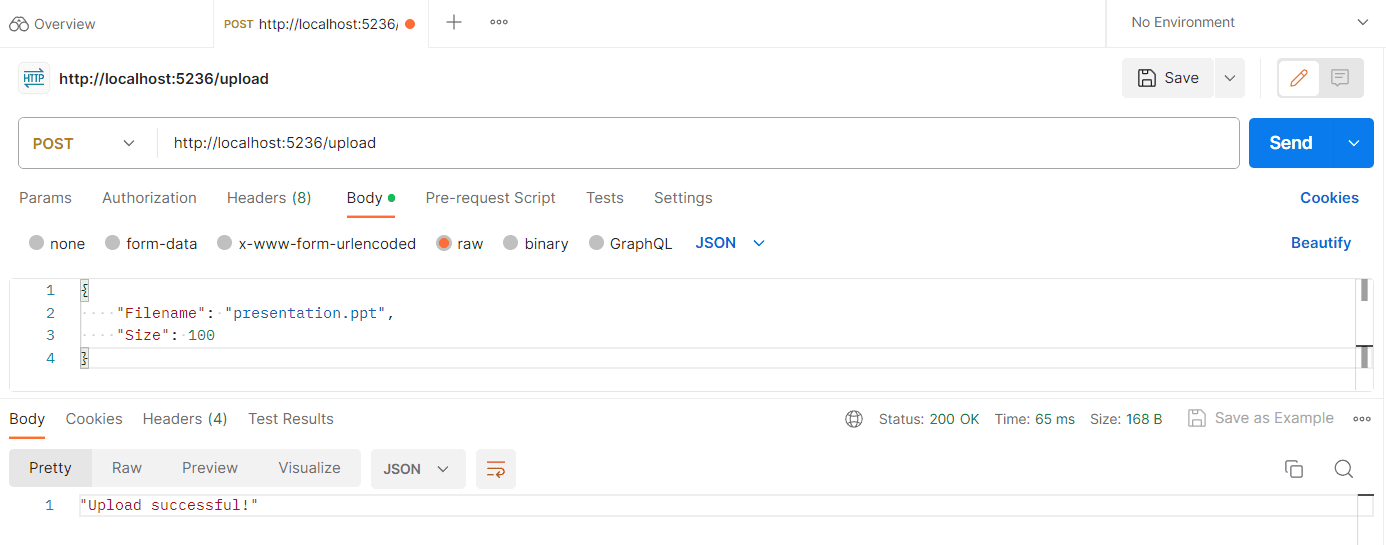The image size is (1386, 545).
Task: Click the Beautify link
Action: [x=1320, y=243]
